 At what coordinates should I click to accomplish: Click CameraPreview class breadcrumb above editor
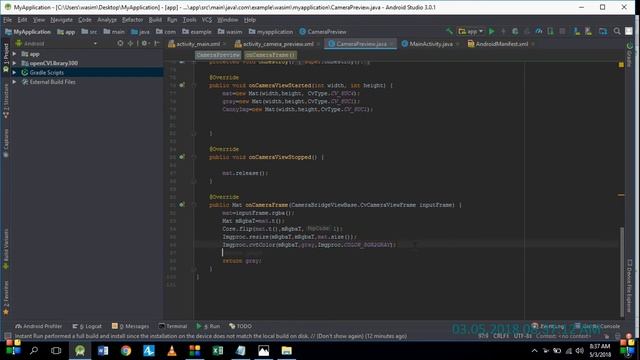pos(218,55)
